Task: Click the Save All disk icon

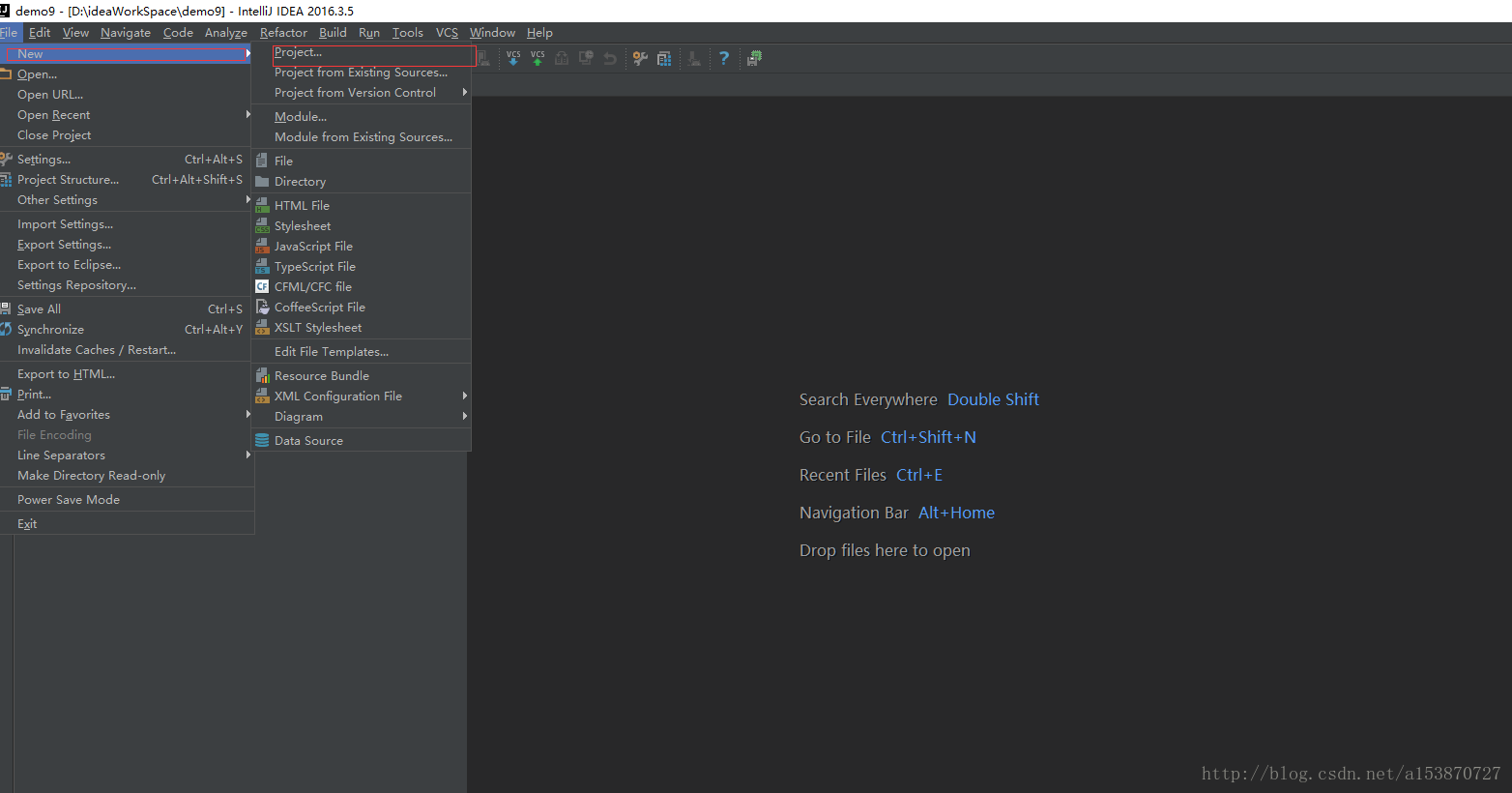Action: pos(6,308)
